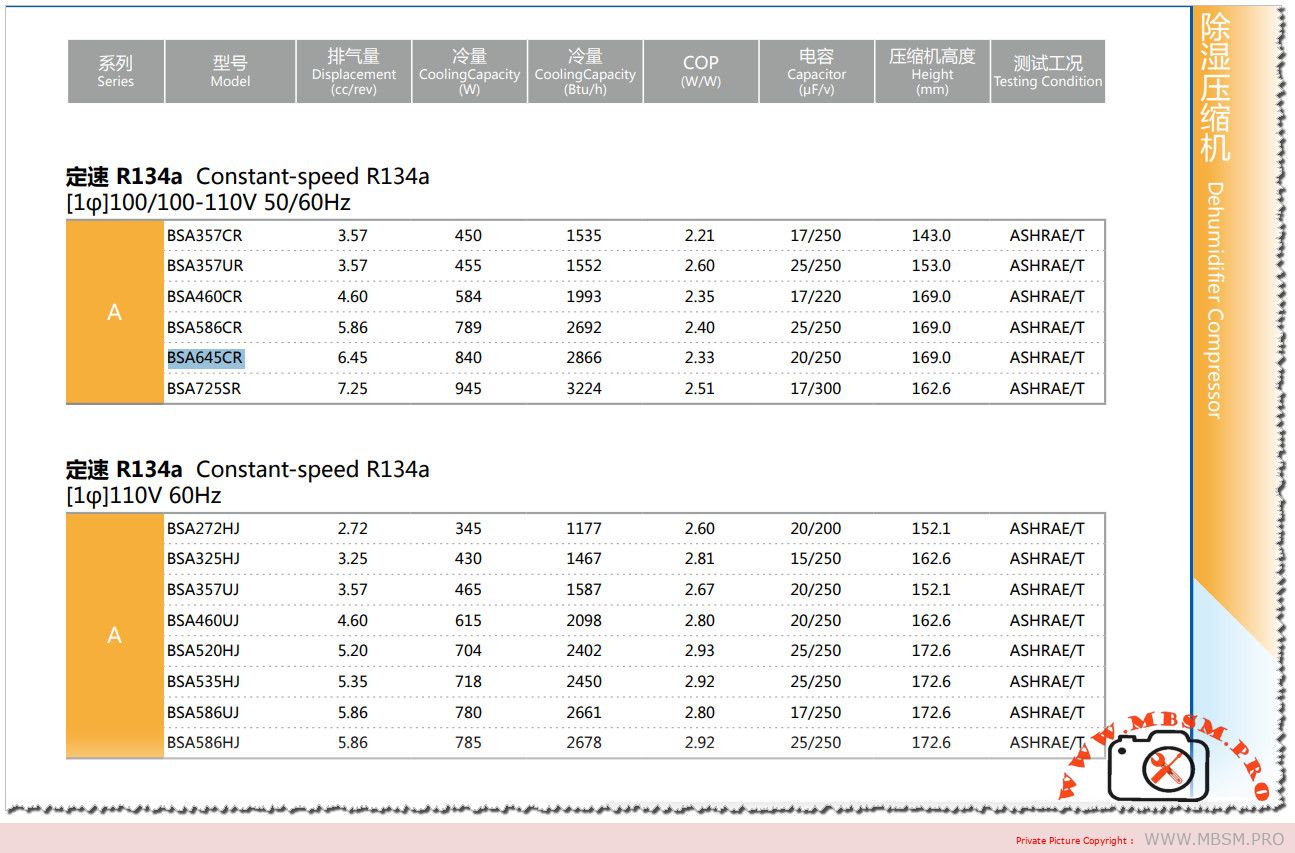The image size is (1295, 853).
Task: Select the BSA725SR model entry
Action: 204,388
